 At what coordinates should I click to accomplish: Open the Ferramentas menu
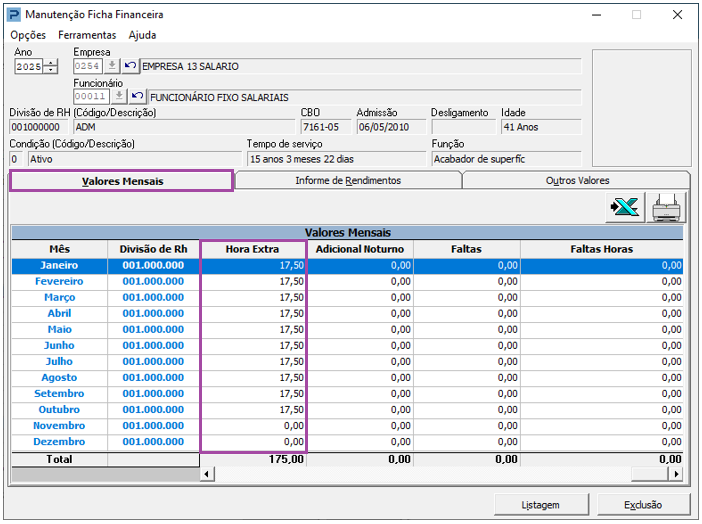[x=87, y=35]
